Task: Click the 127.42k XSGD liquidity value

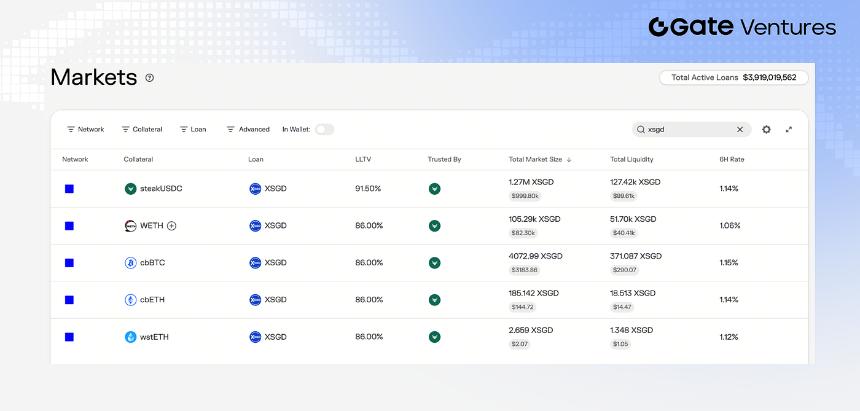Action: pyautogui.click(x=635, y=182)
